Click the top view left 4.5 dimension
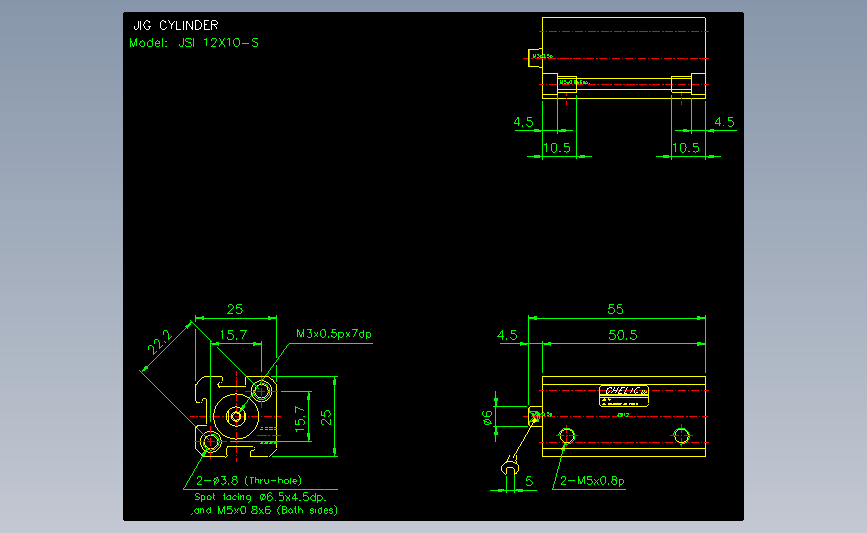Screen dimensions: 867x533 coord(524,122)
